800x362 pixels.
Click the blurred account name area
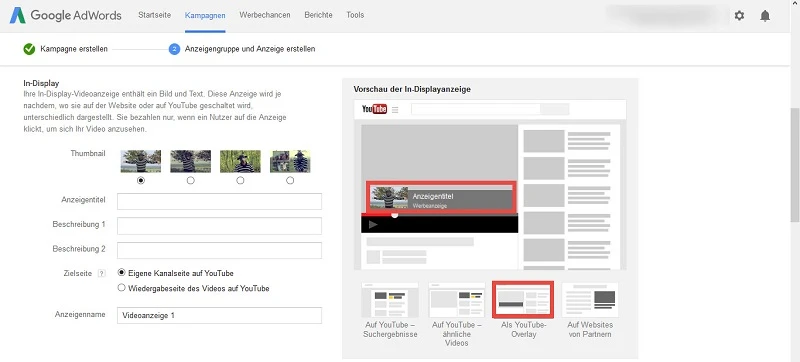[667, 15]
